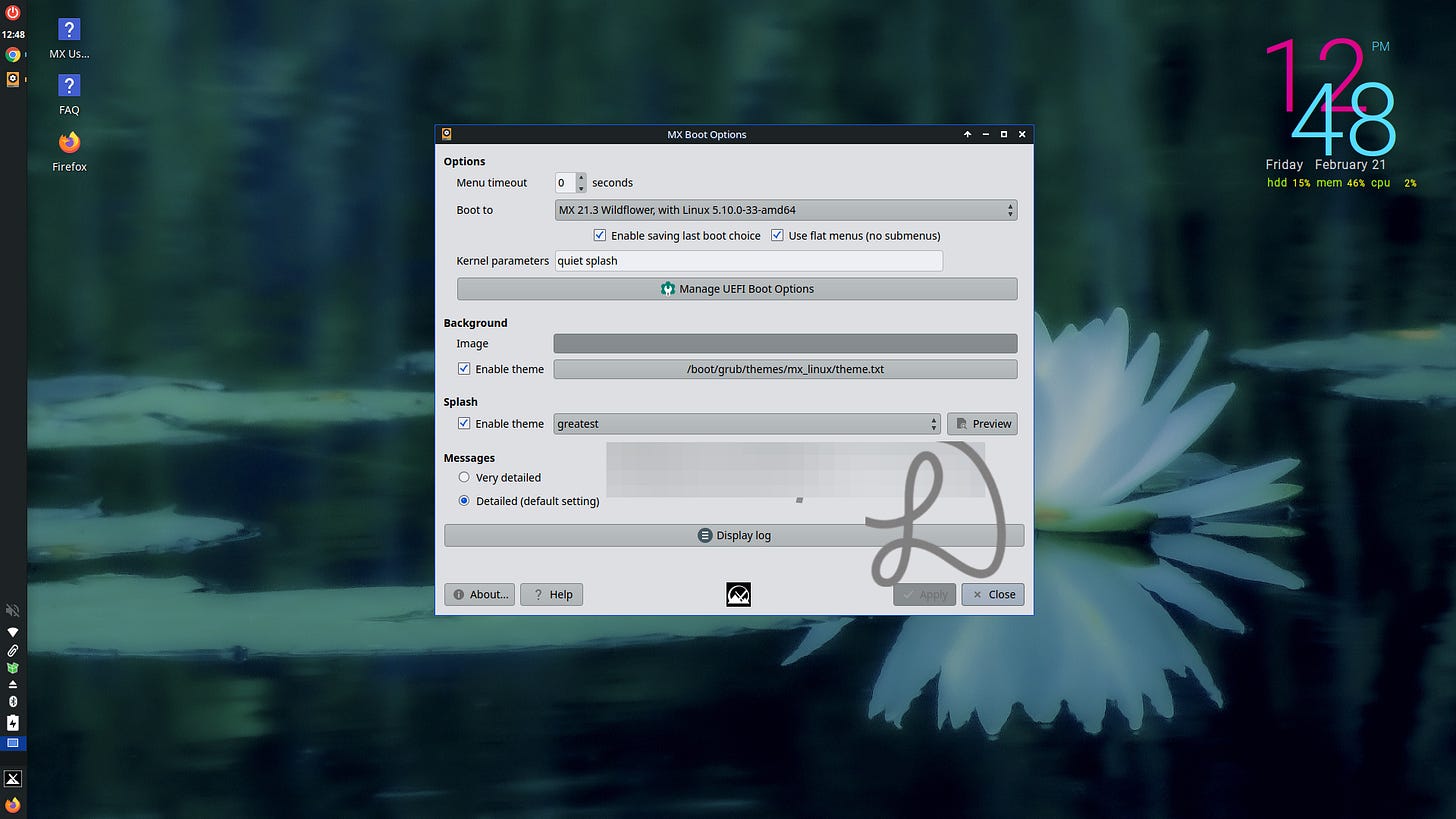
Task: Toggle Use flat menus checkbox
Action: (x=777, y=236)
